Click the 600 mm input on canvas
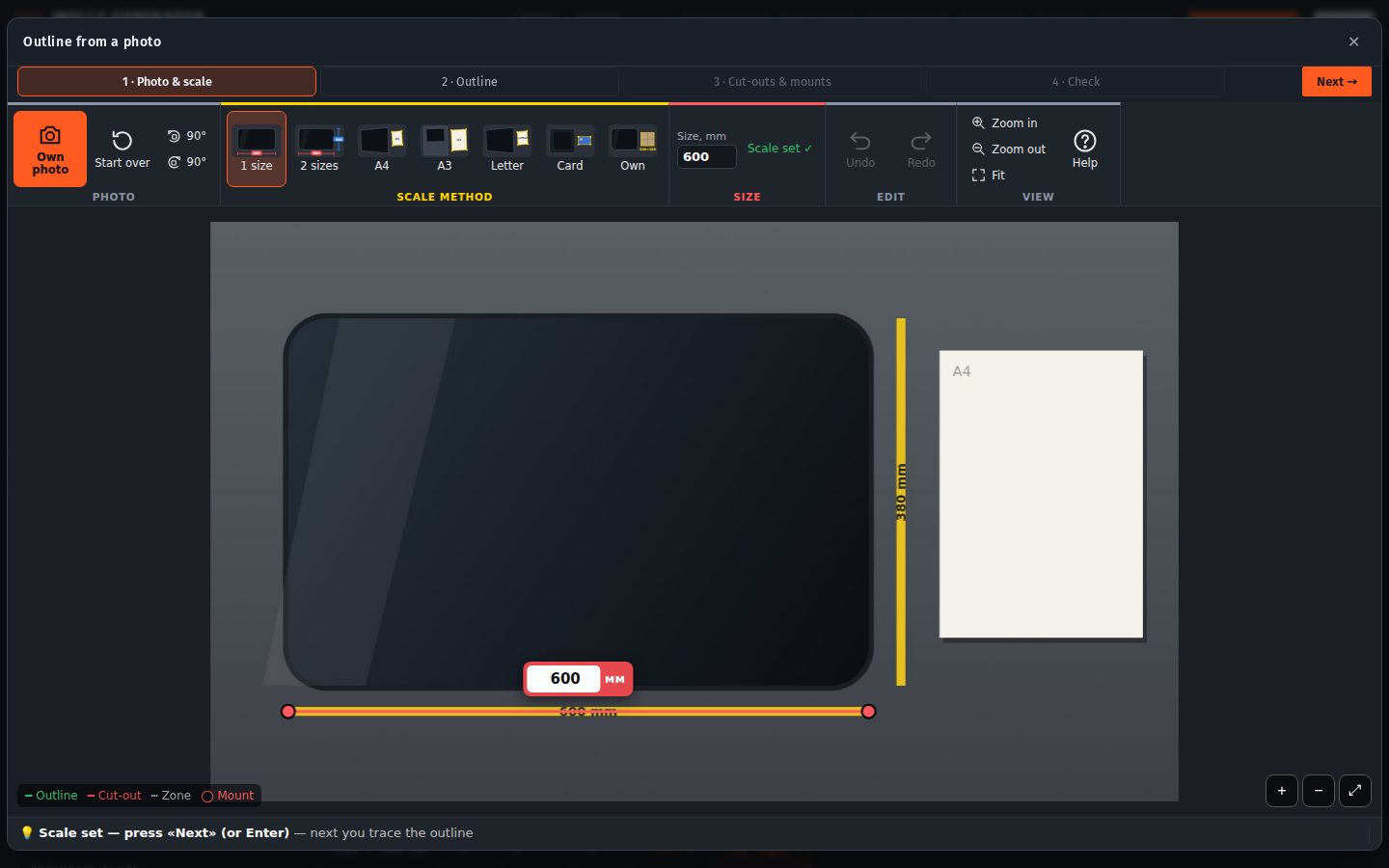The image size is (1389, 868). (564, 679)
